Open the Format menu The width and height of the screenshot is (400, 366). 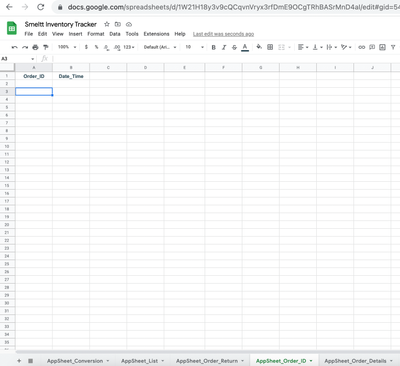coord(96,34)
